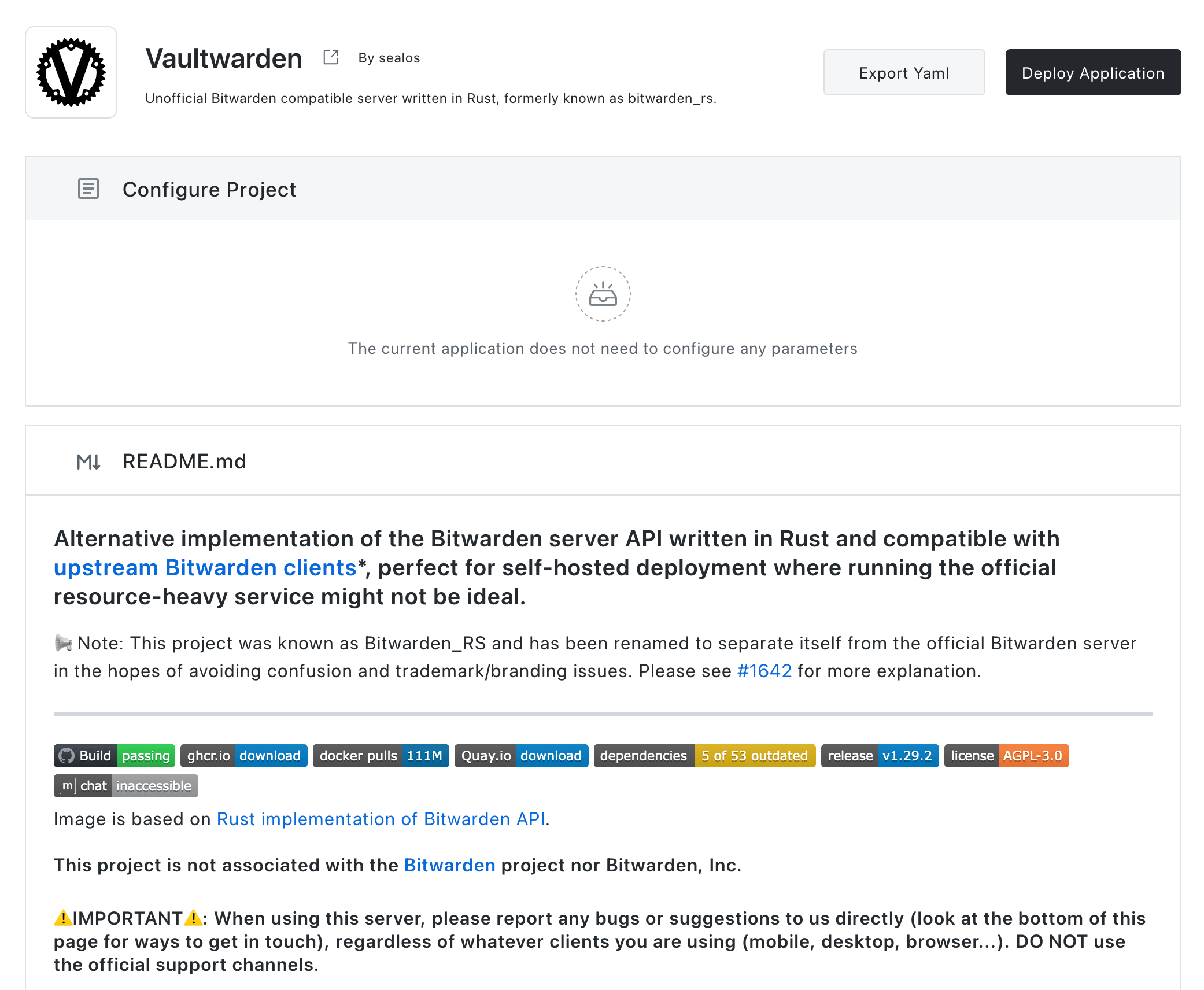This screenshot has height=990, width=1204.
Task: Open the ghcr.io download badge
Action: pos(243,756)
